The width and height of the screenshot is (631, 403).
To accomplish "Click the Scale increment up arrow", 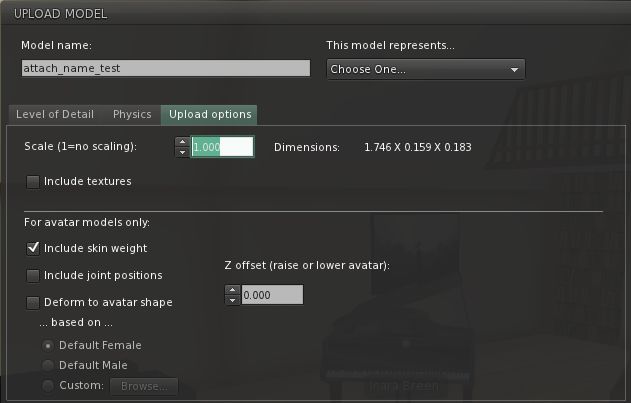I will (182, 142).
